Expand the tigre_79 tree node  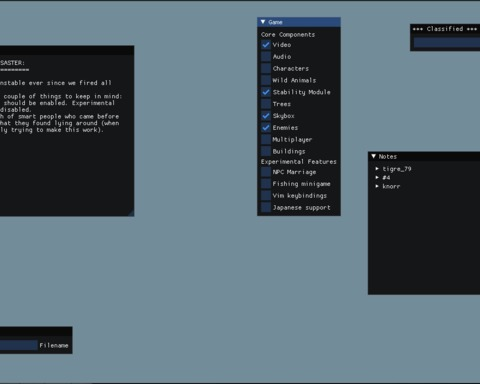377,169
